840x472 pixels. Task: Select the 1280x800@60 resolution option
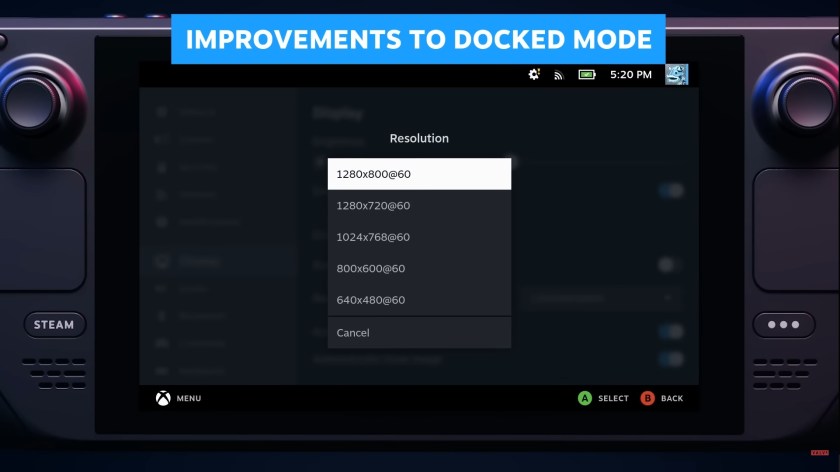tap(419, 174)
